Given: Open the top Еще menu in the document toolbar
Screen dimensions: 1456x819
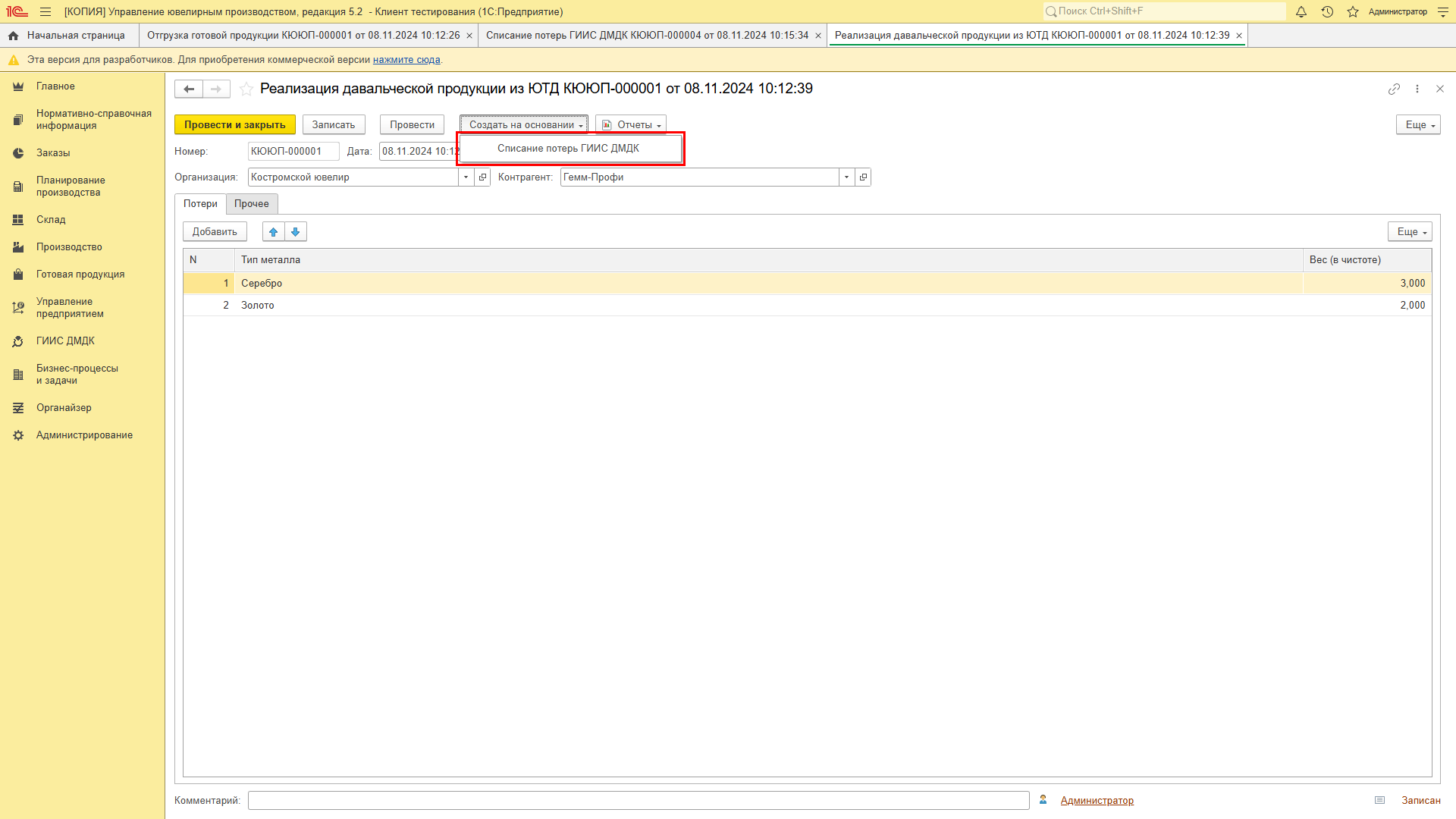Looking at the screenshot, I should (1418, 125).
